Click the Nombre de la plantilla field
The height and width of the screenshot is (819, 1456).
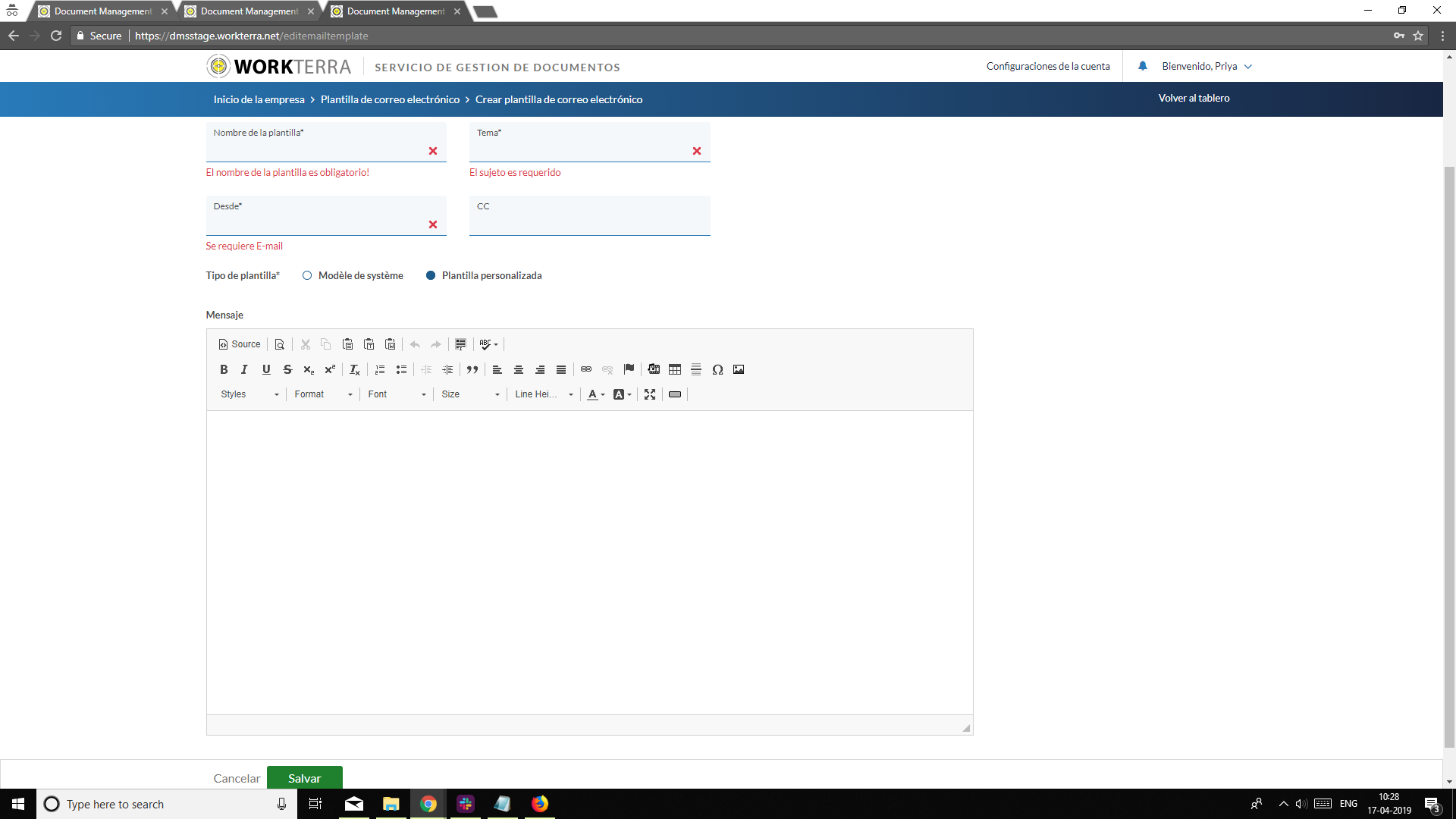pyautogui.click(x=318, y=149)
